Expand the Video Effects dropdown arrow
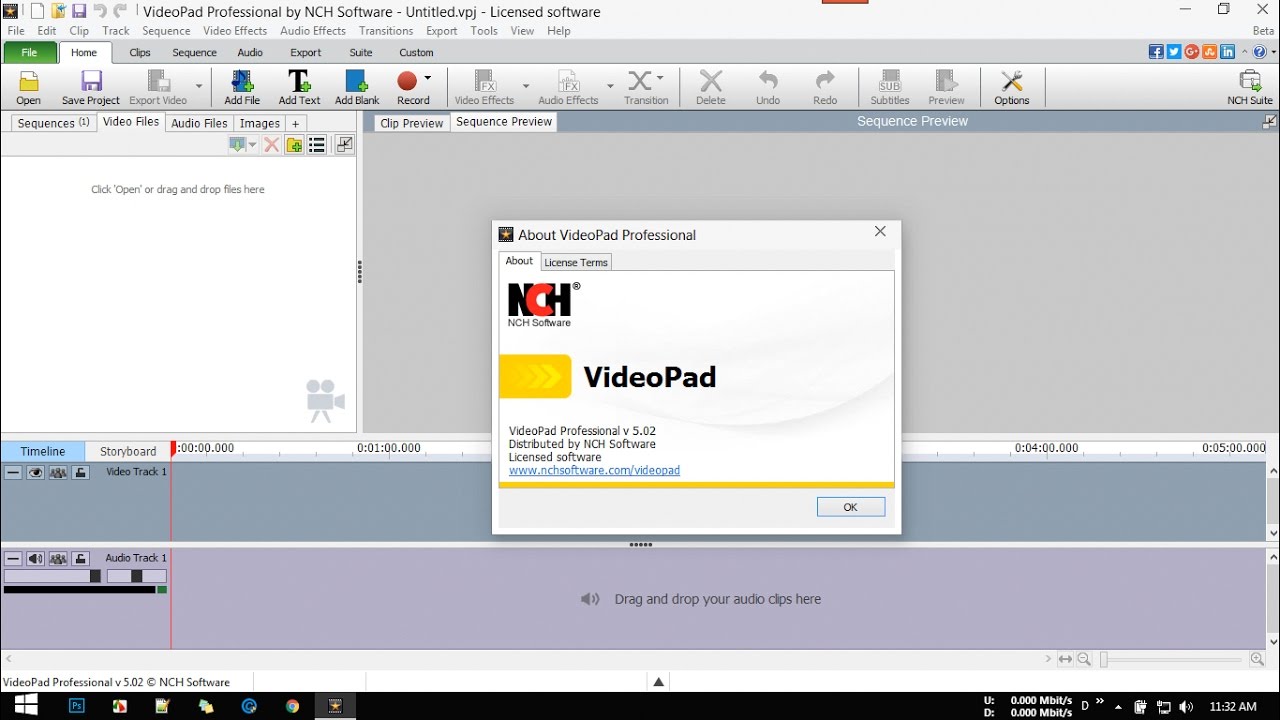This screenshot has height=720, width=1280. pyautogui.click(x=526, y=85)
